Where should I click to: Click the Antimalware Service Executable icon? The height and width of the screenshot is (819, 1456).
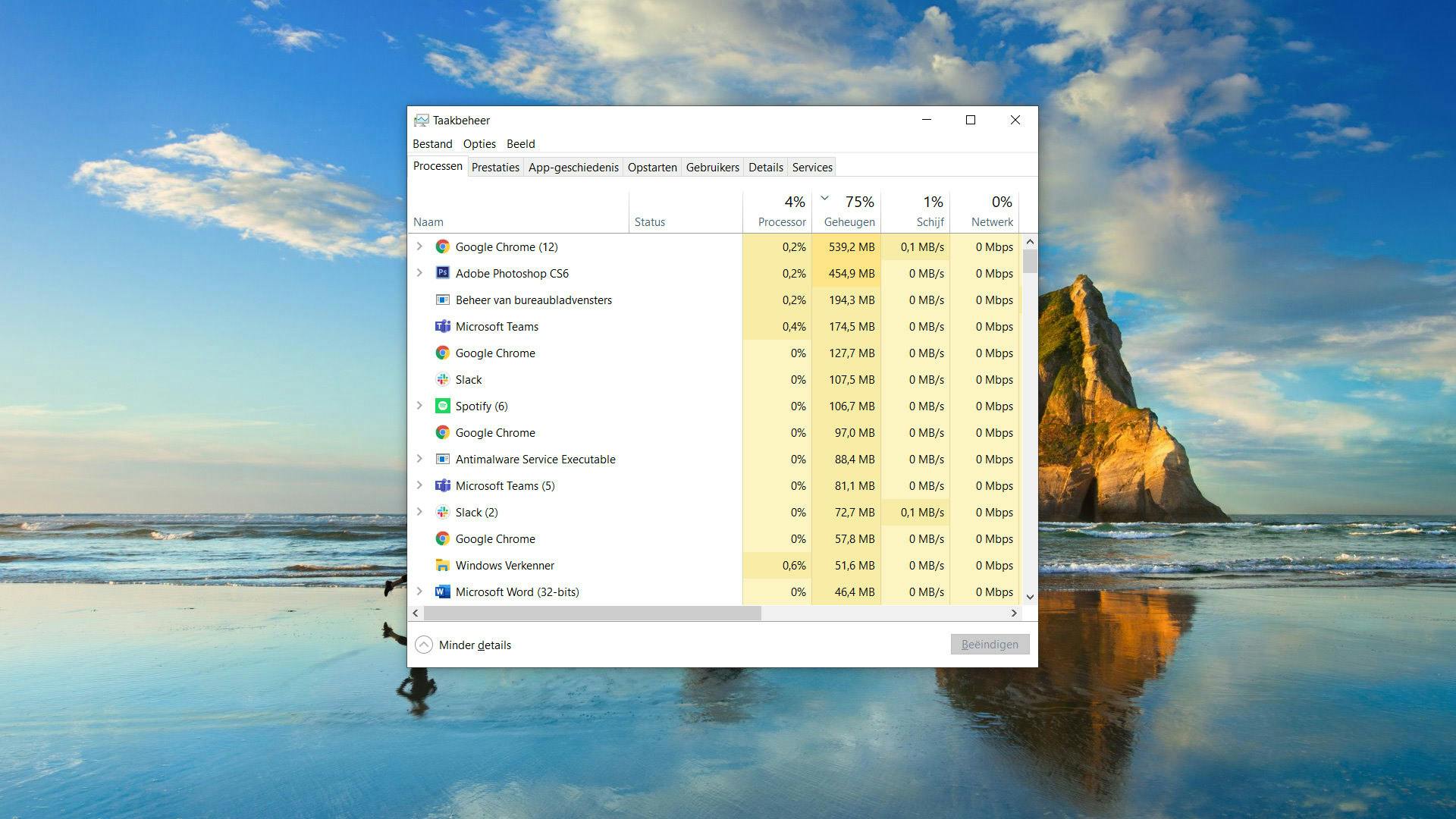coord(442,459)
